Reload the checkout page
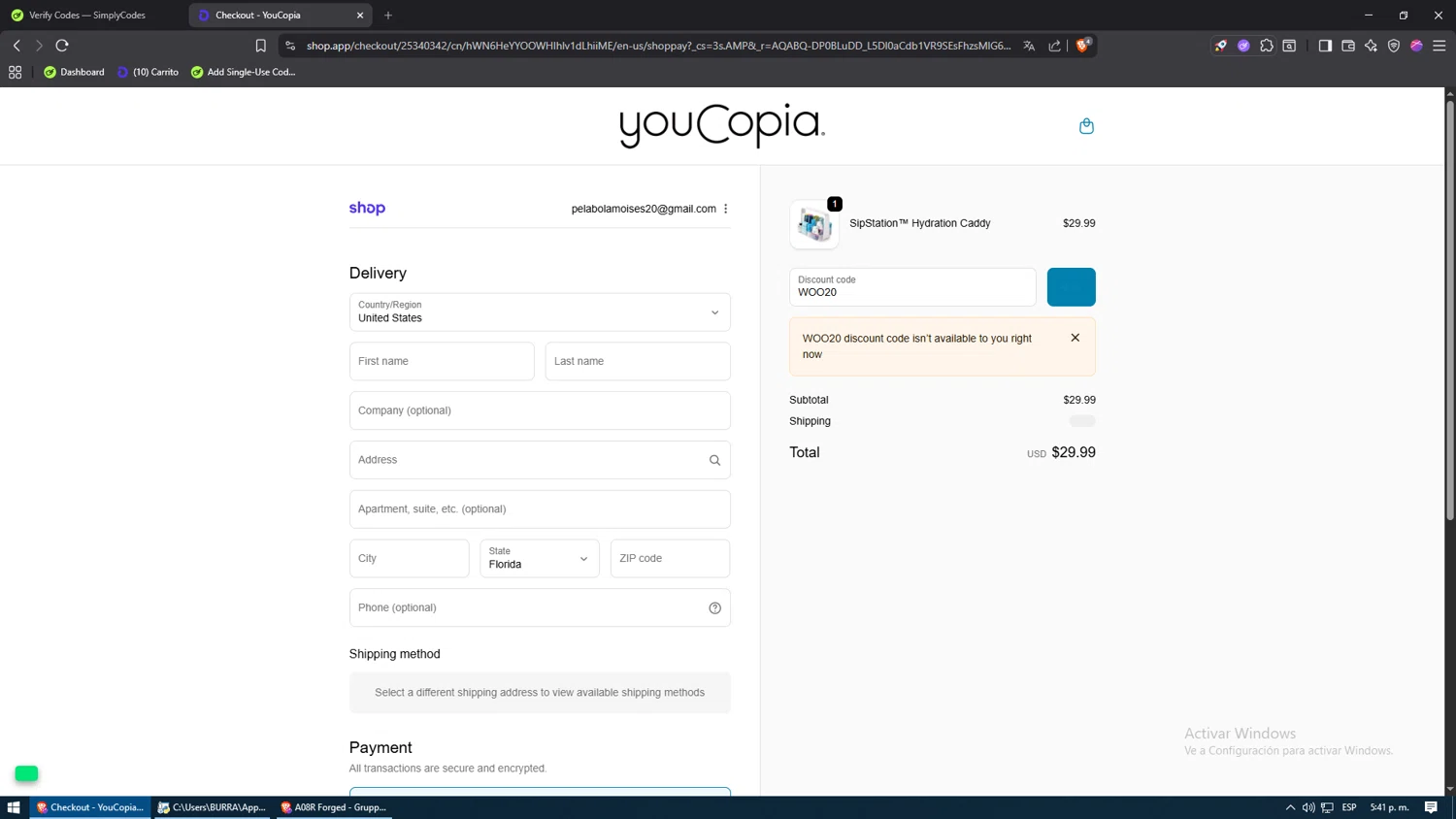This screenshot has height=819, width=1456. (x=62, y=46)
